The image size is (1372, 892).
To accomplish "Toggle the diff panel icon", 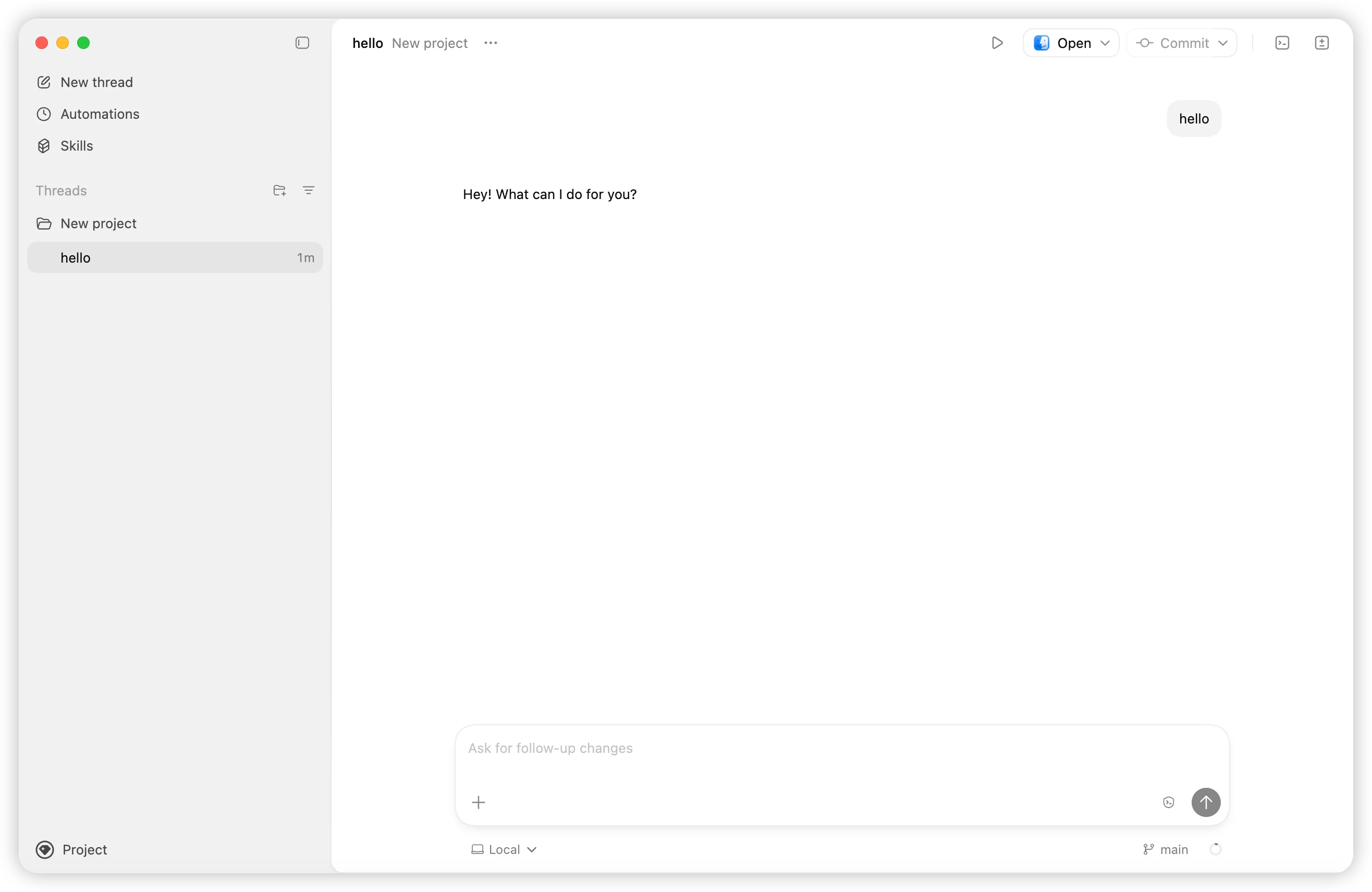I will (x=1321, y=43).
